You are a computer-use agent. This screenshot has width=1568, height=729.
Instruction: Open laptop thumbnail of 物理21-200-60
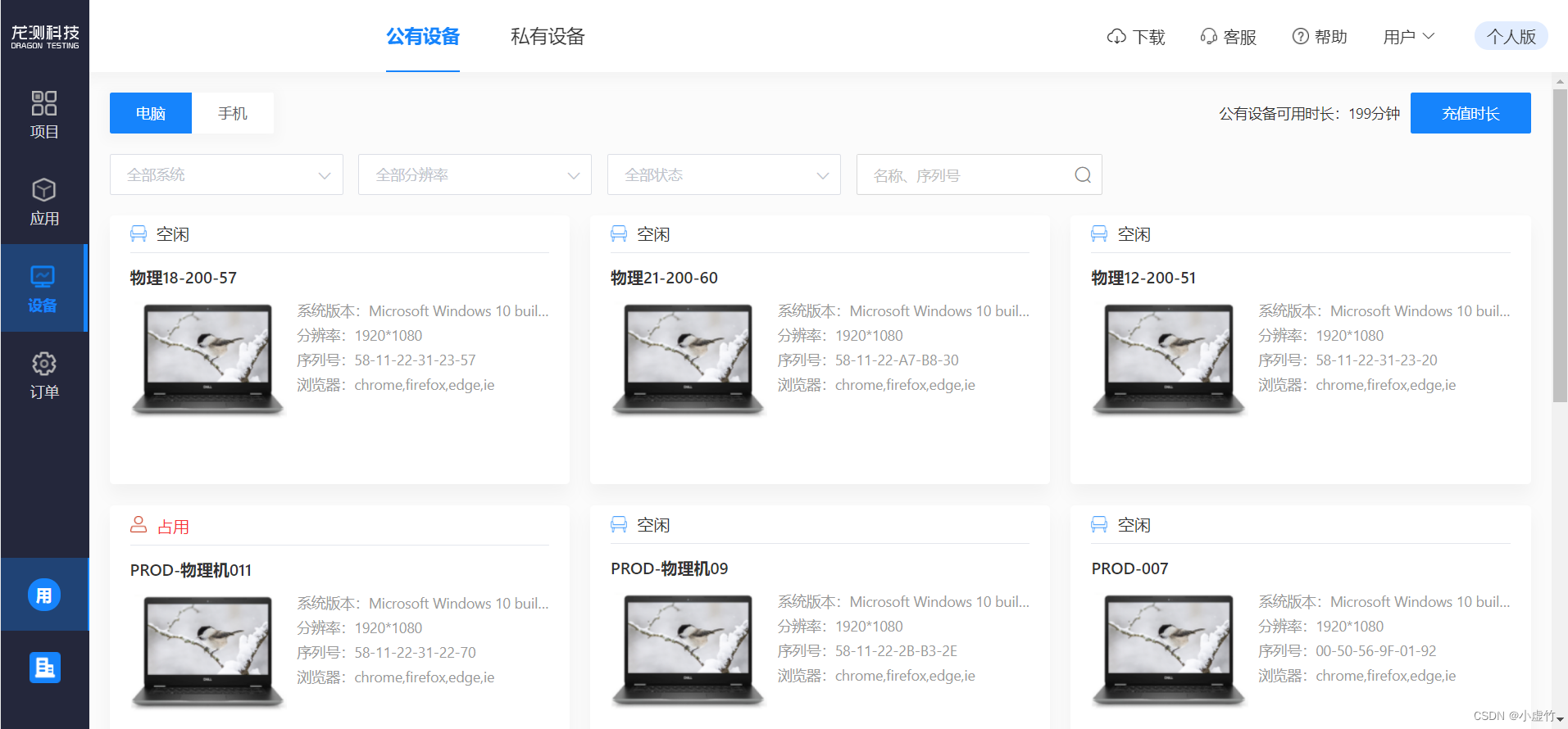pyautogui.click(x=689, y=359)
